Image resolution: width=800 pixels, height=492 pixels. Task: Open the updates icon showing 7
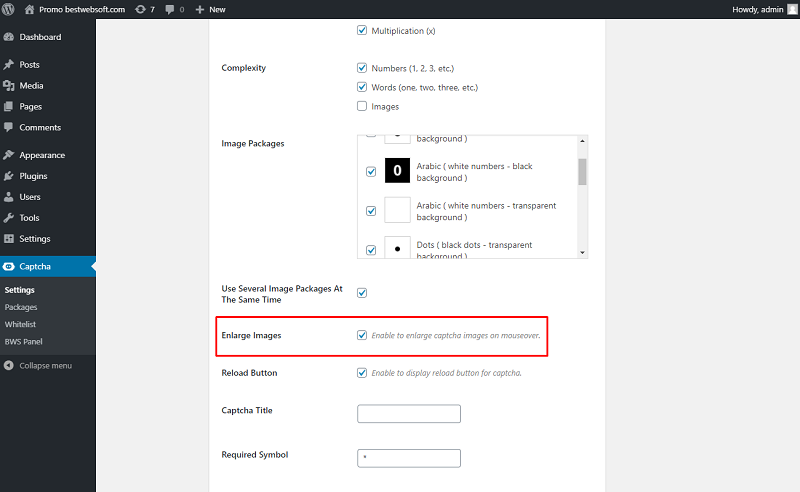[x=140, y=9]
